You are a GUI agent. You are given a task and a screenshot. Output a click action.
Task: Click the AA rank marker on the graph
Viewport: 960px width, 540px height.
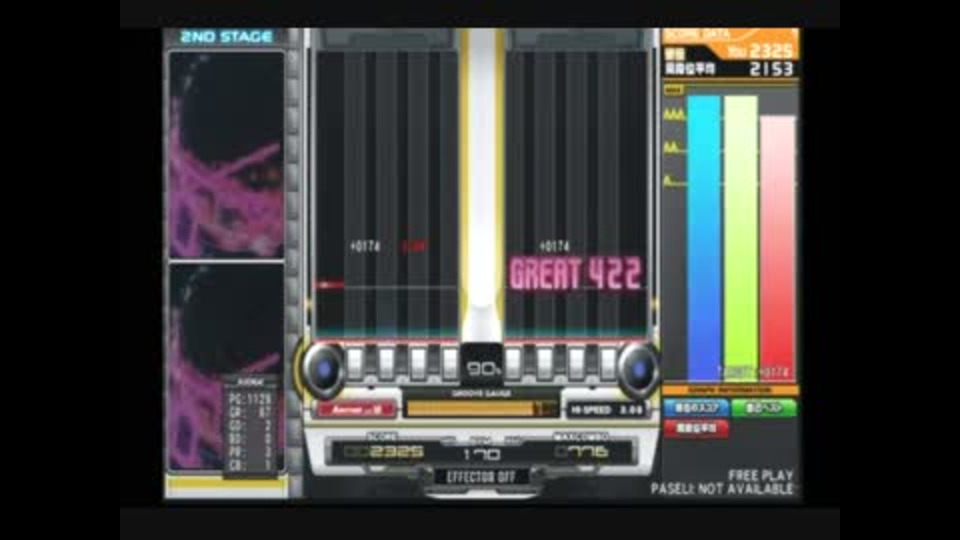coord(673,148)
